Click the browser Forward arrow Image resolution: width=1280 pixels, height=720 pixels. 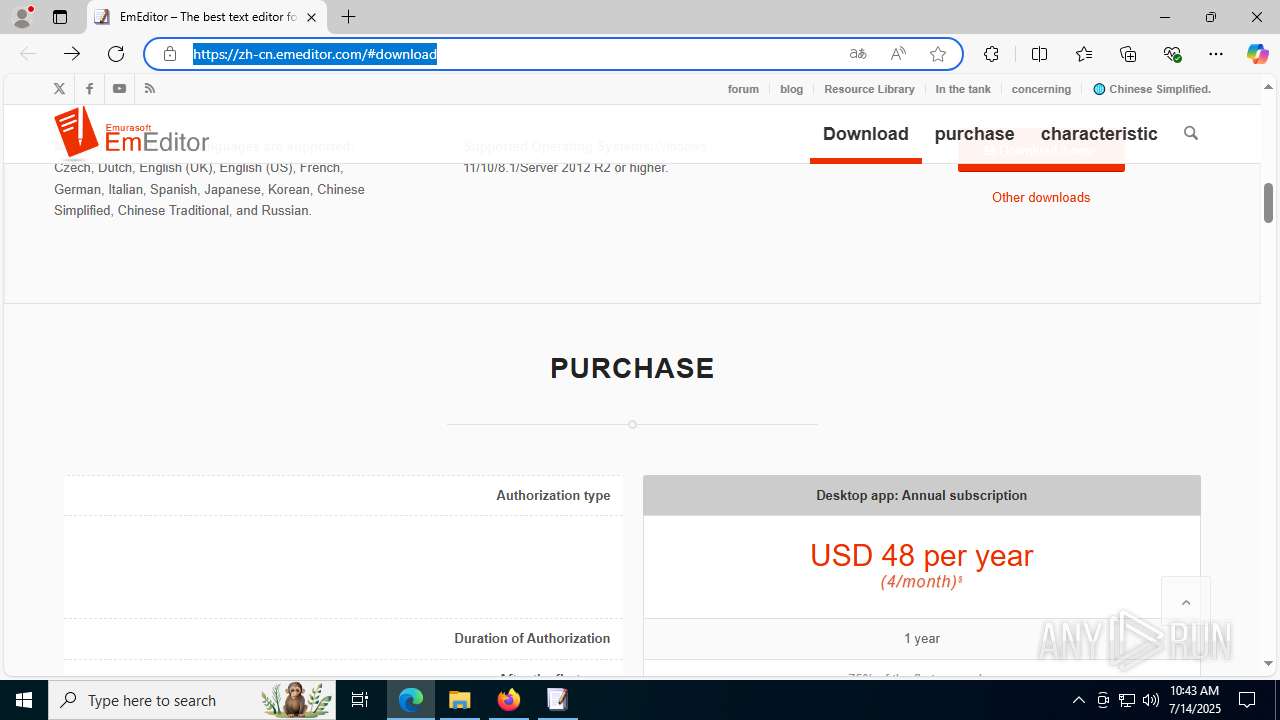coord(72,54)
